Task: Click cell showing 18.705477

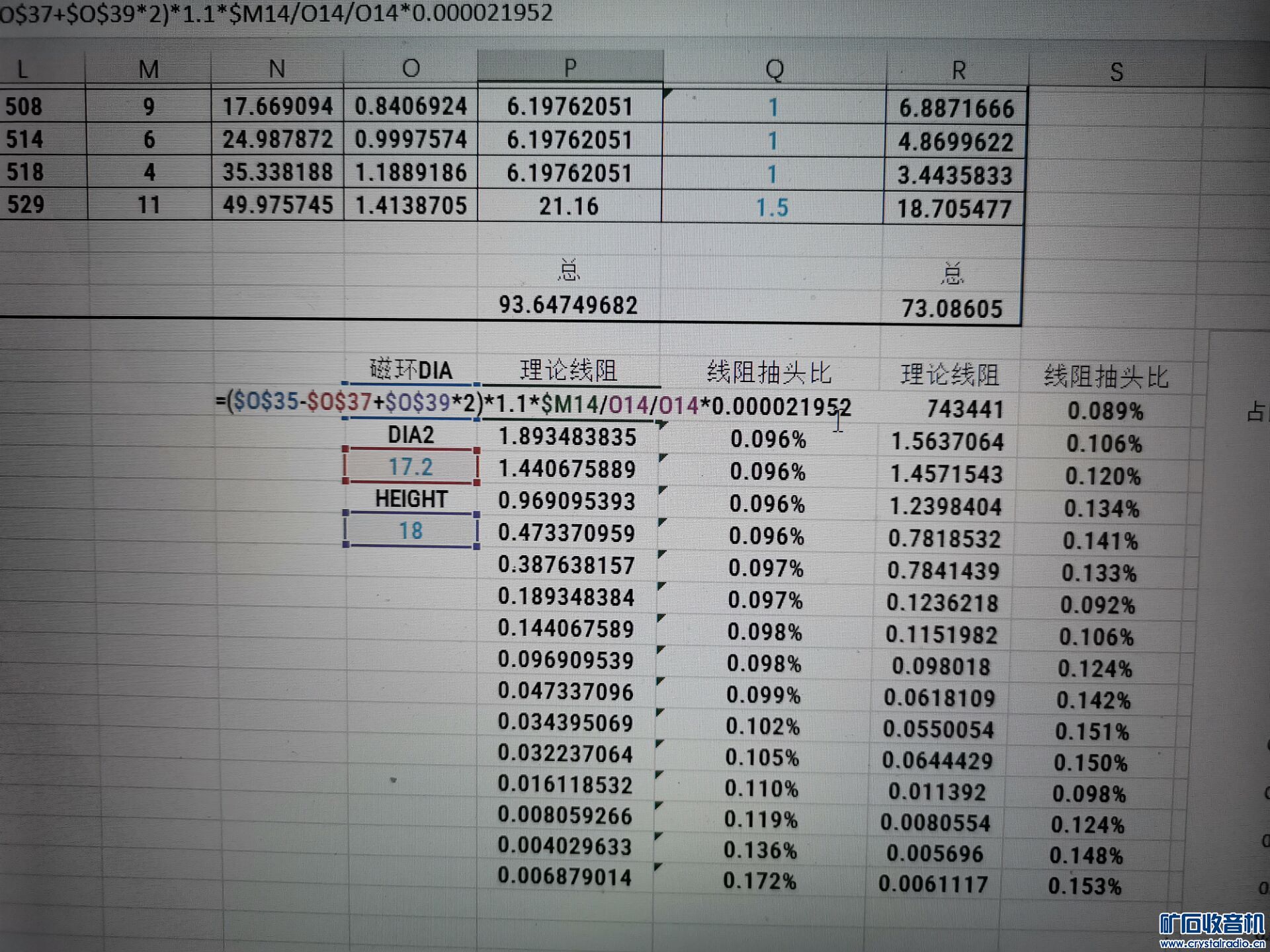Action: [954, 210]
